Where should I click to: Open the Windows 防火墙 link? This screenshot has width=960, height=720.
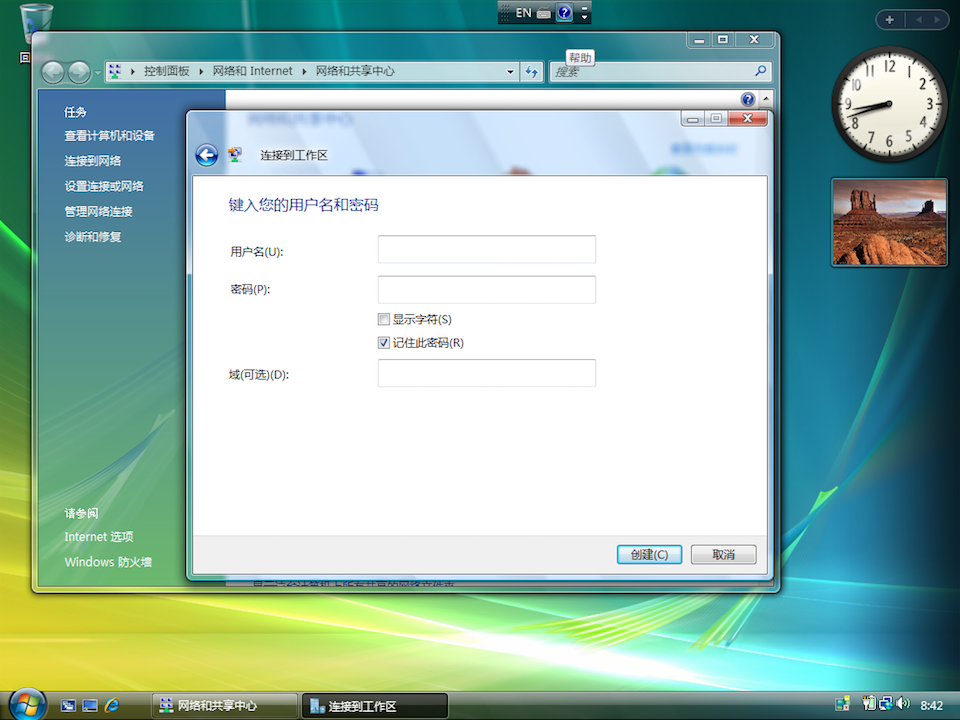pyautogui.click(x=108, y=562)
